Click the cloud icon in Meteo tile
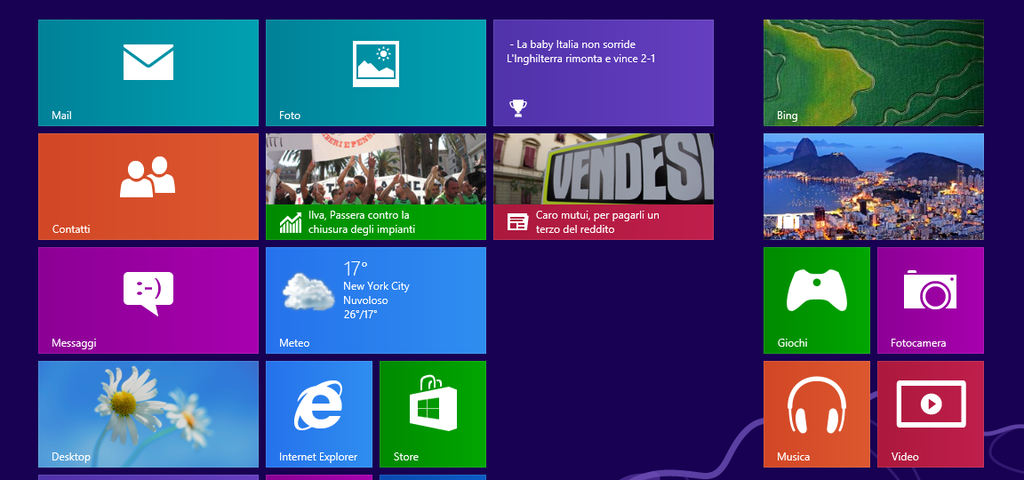1024x480 pixels. (x=308, y=291)
